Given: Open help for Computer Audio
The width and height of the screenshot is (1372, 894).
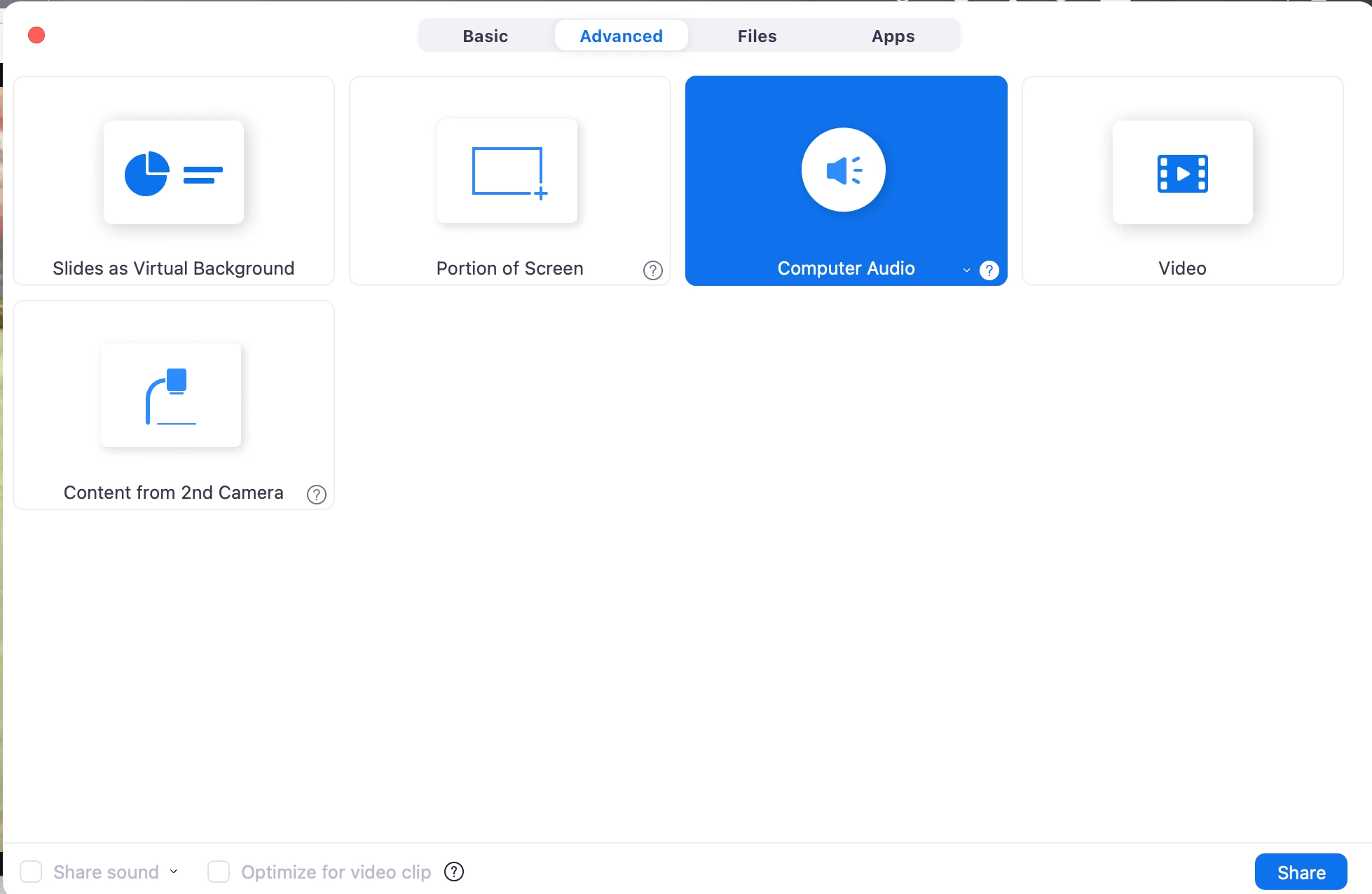Looking at the screenshot, I should (989, 270).
